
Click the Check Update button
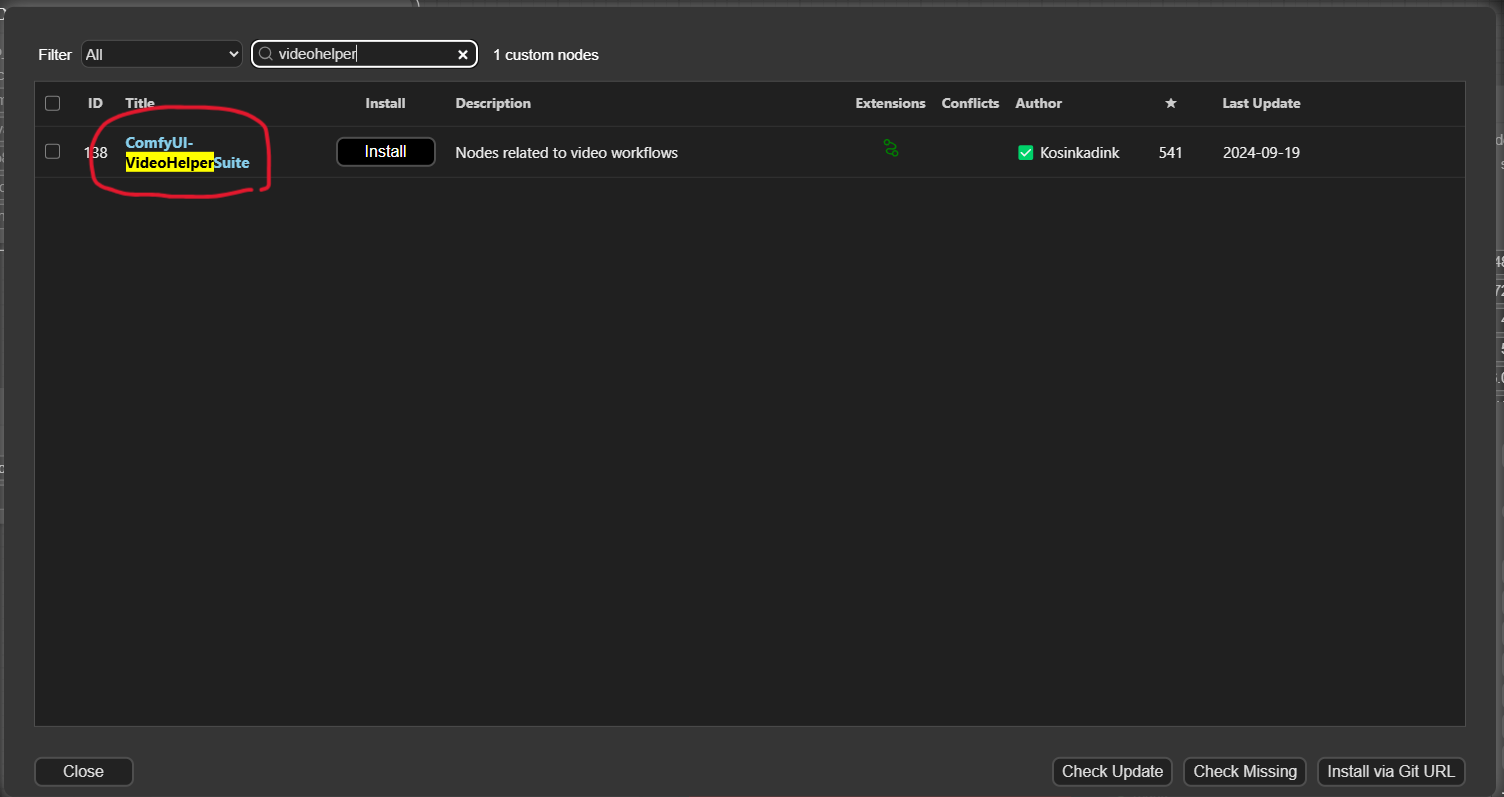click(1112, 771)
